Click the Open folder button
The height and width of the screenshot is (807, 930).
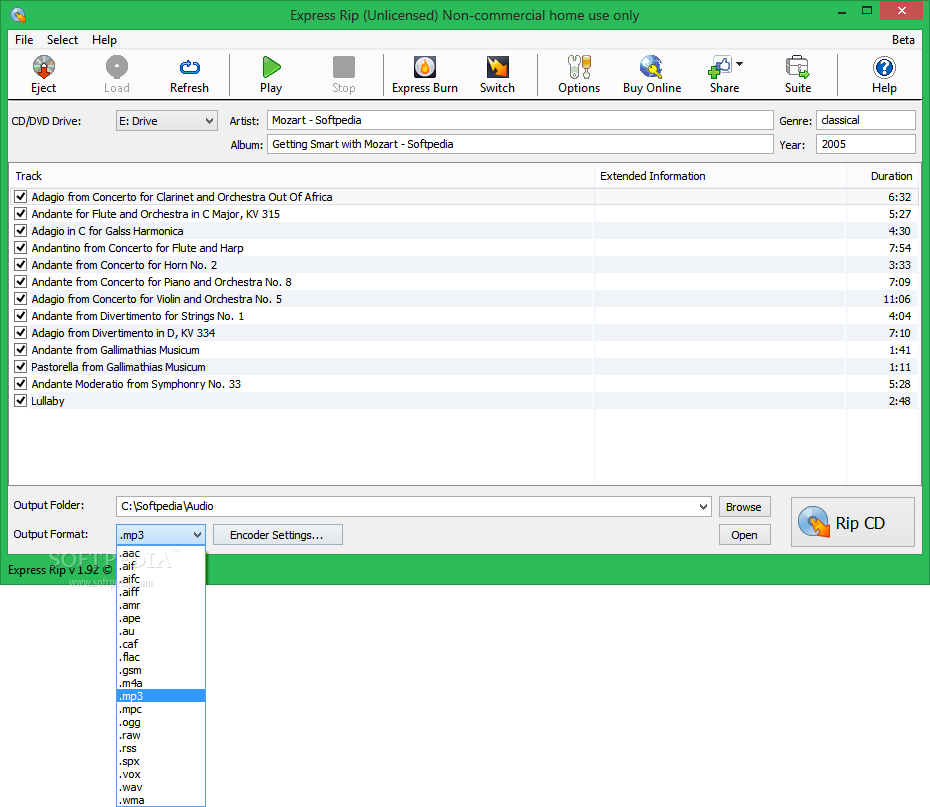tap(744, 535)
